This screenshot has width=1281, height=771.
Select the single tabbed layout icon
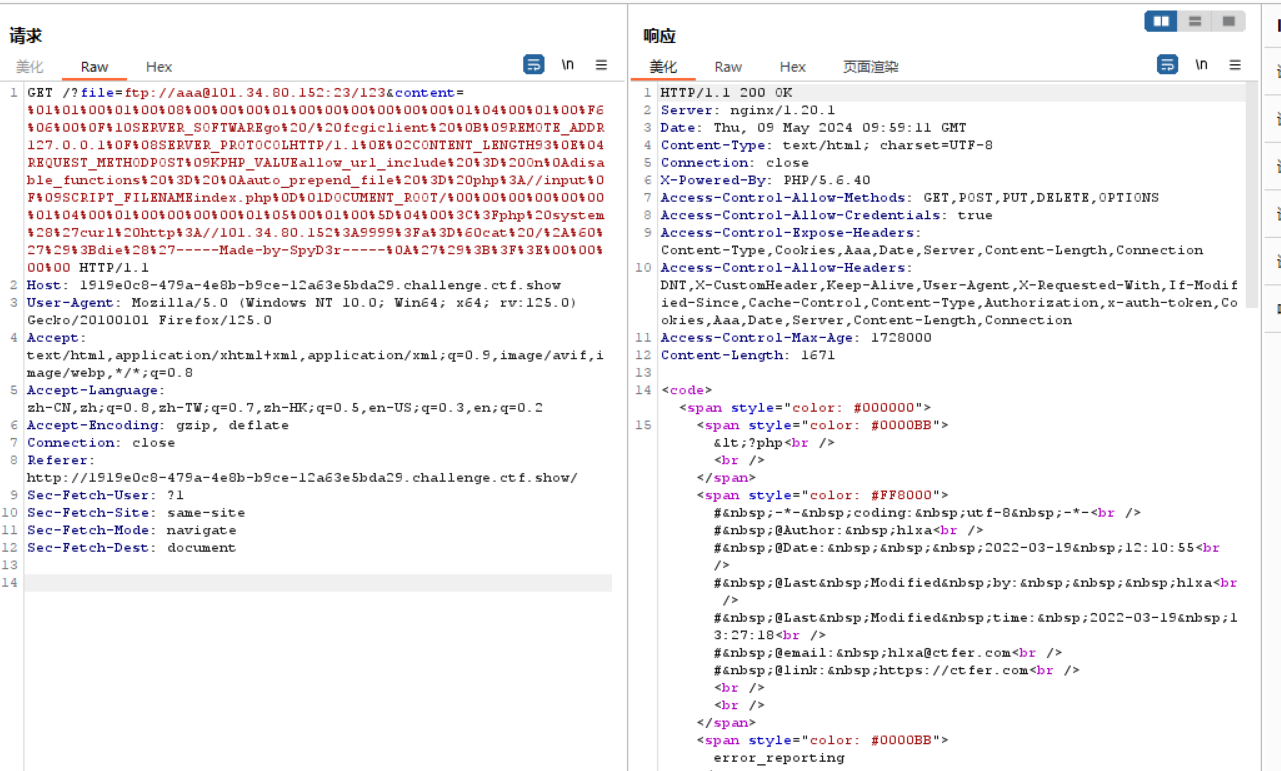tap(1228, 21)
